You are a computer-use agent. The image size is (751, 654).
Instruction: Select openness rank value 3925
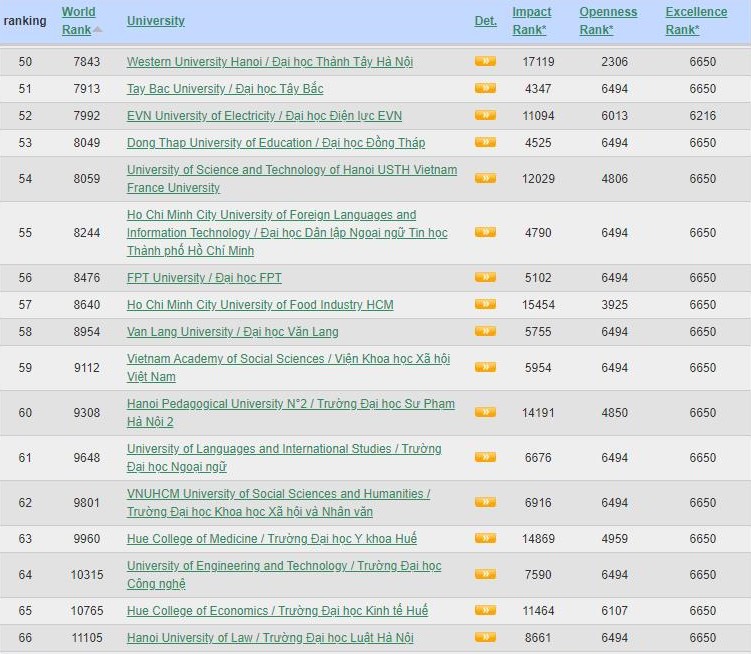614,305
